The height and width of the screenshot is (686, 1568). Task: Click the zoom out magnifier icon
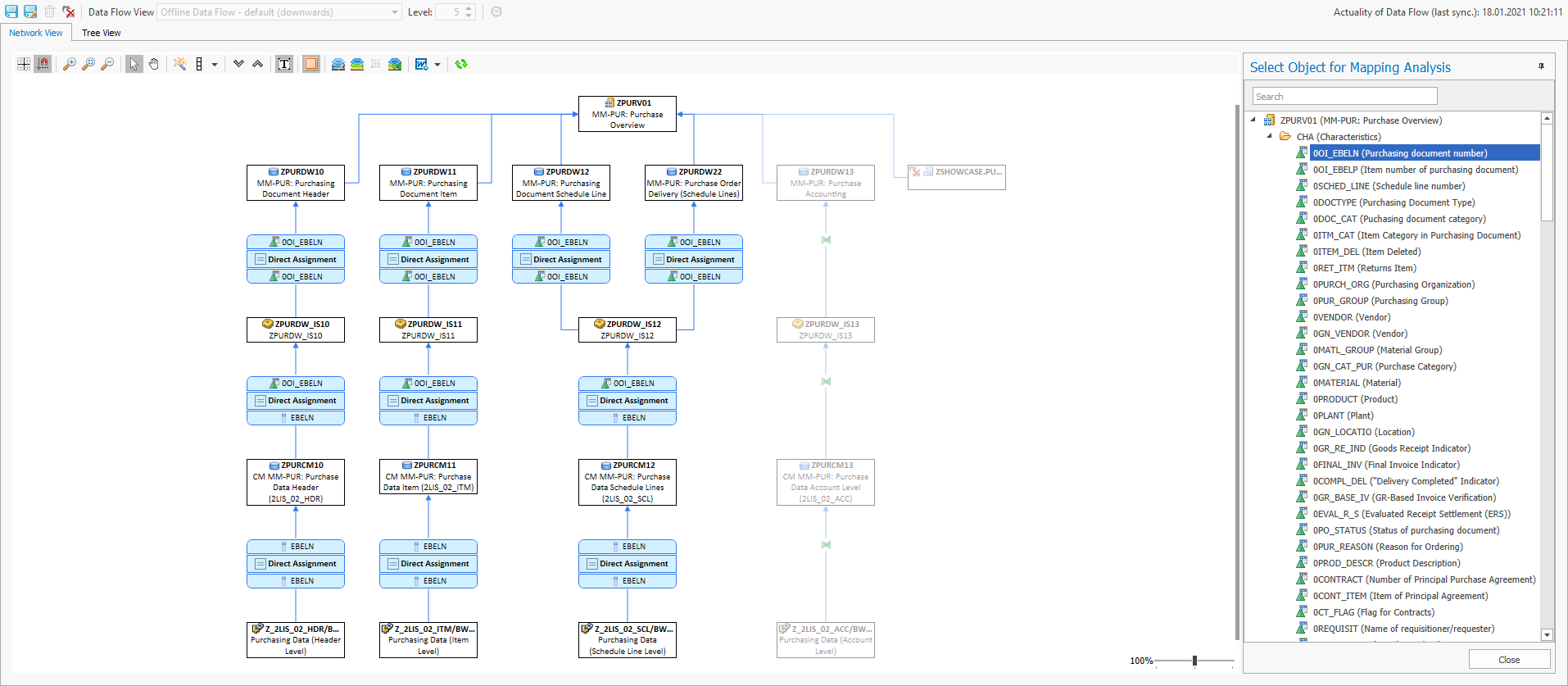pyautogui.click(x=107, y=64)
